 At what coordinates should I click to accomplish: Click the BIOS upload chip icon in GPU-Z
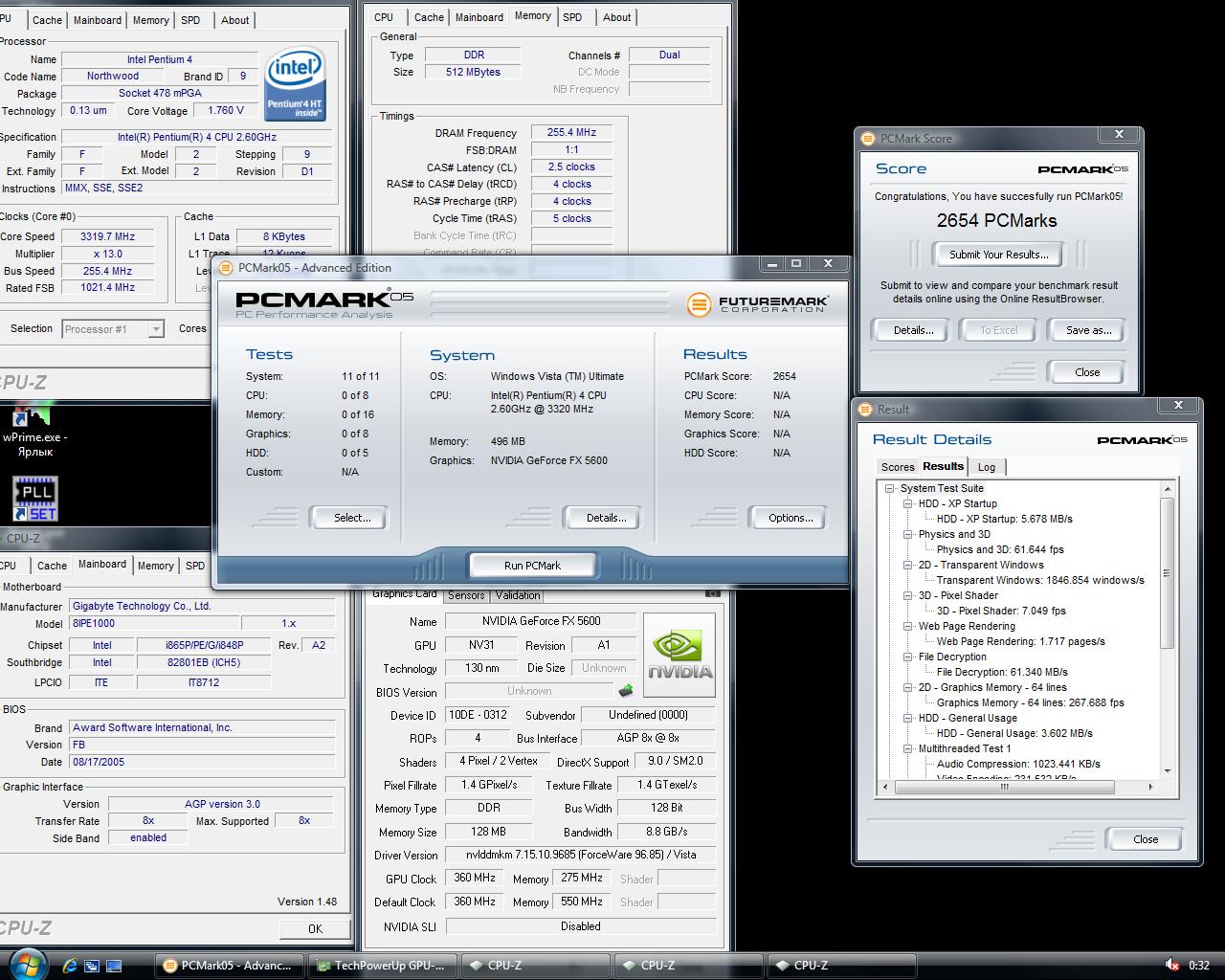(x=626, y=690)
